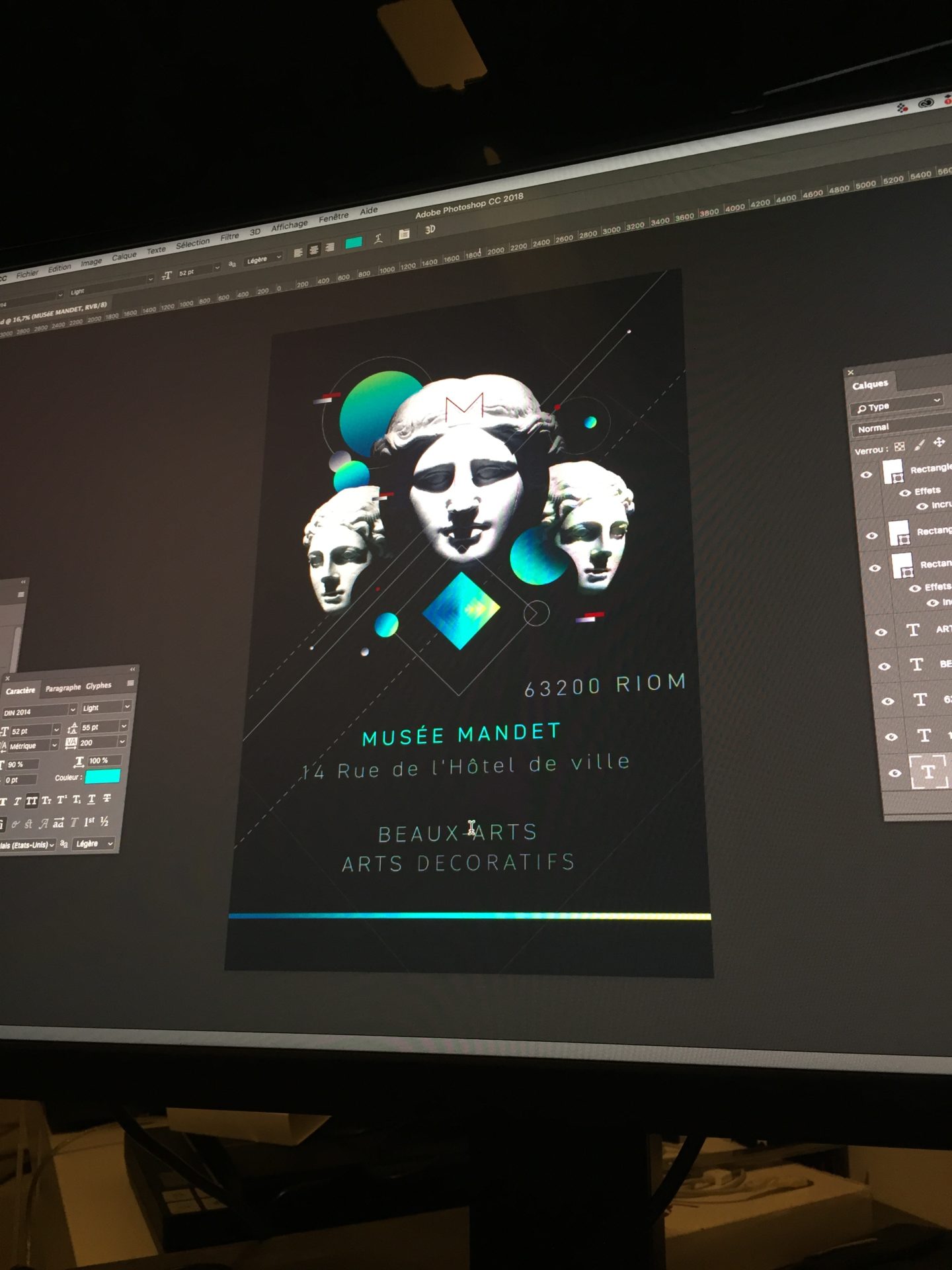Open the Aide menu

(369, 210)
